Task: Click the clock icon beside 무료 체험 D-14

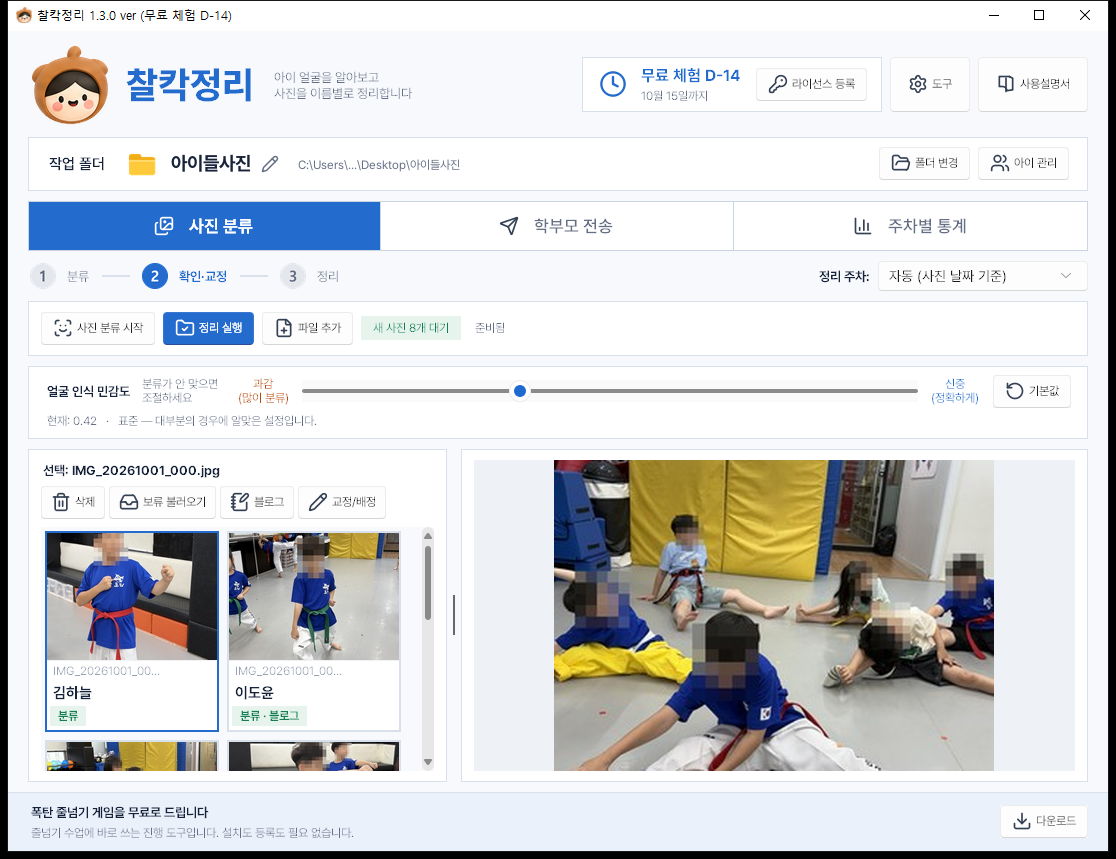Action: pos(612,84)
